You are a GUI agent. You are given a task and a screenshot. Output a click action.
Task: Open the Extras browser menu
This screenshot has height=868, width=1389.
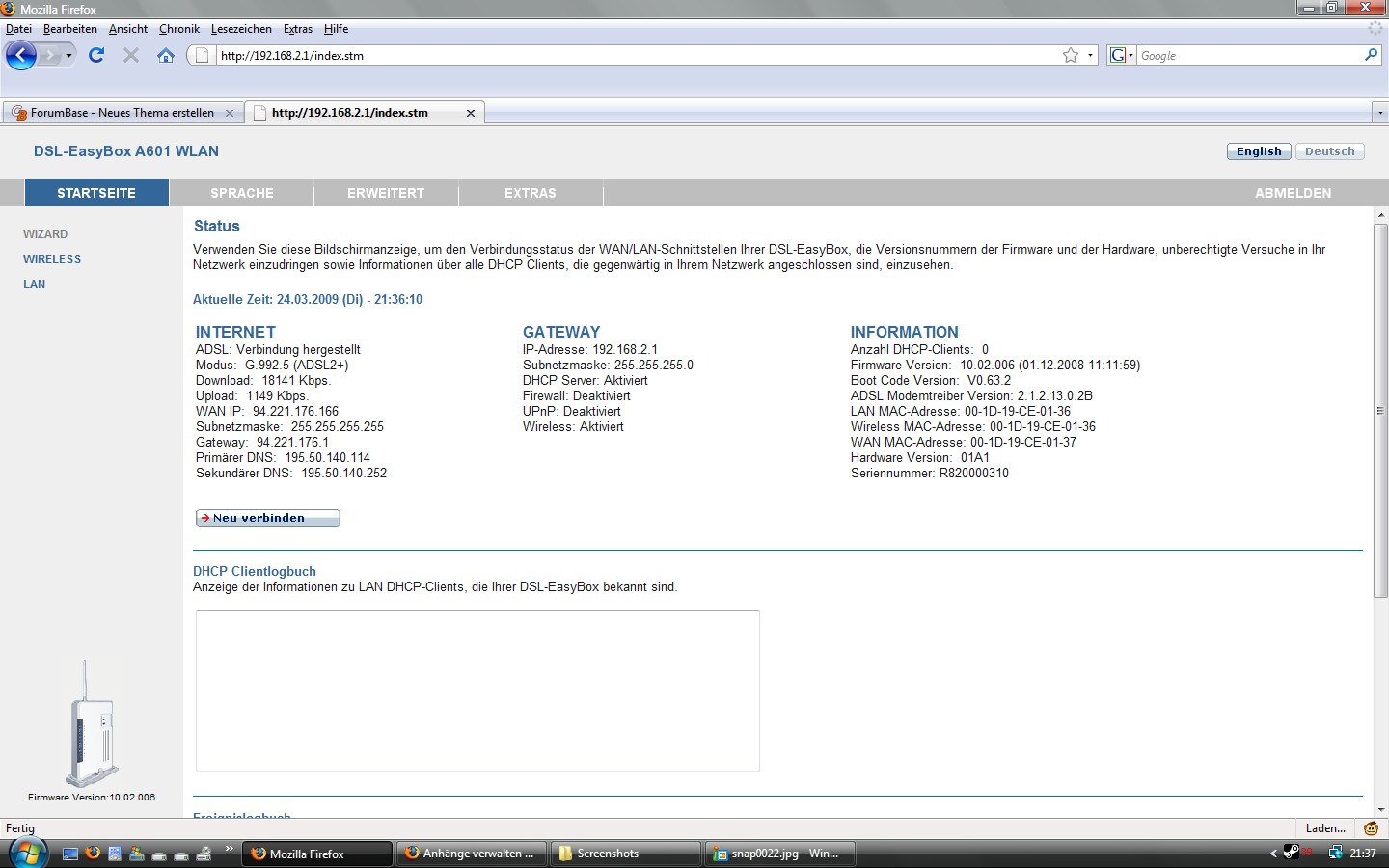pyautogui.click(x=298, y=29)
